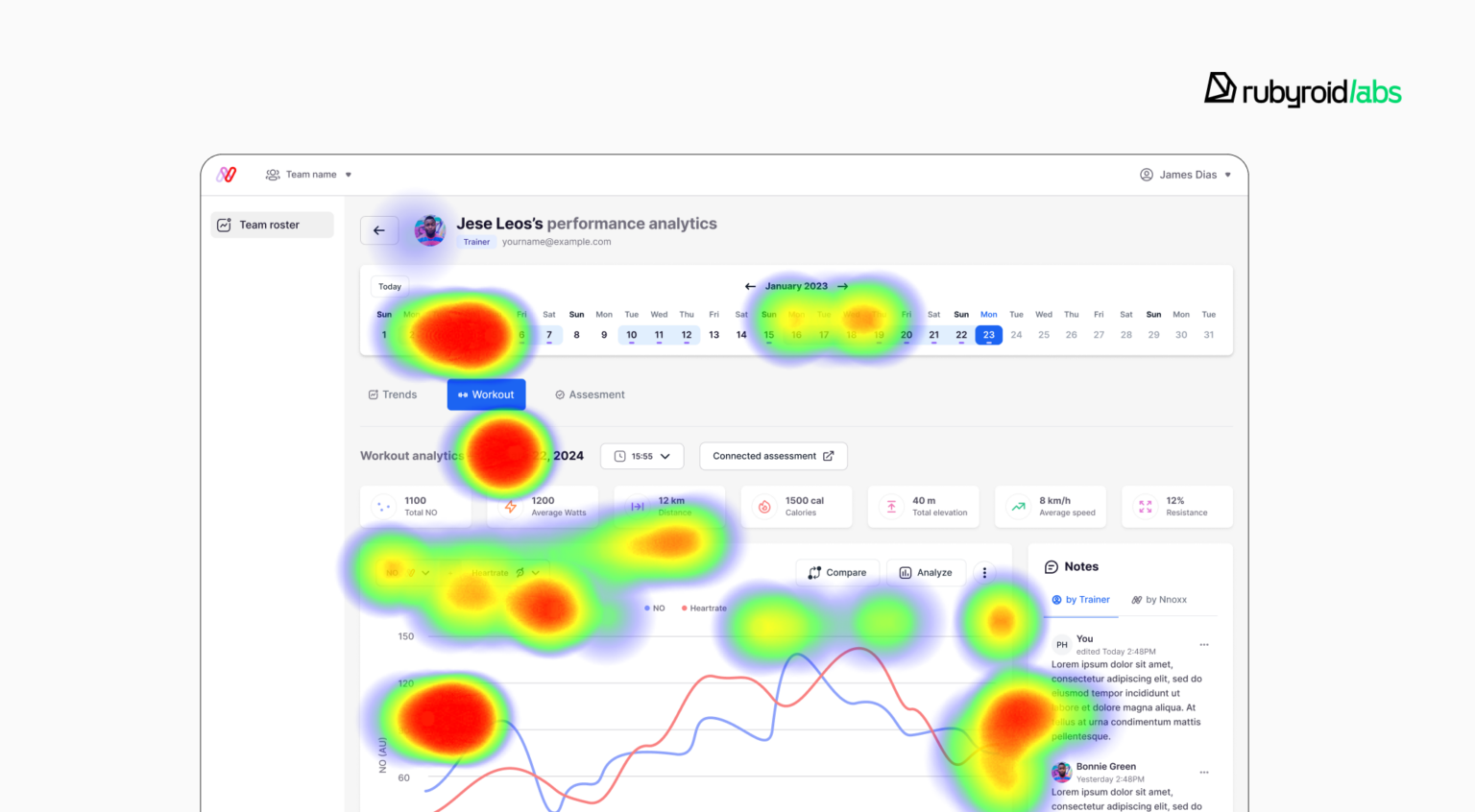
Task: Click the Notes speech bubble icon
Action: coord(1053,566)
